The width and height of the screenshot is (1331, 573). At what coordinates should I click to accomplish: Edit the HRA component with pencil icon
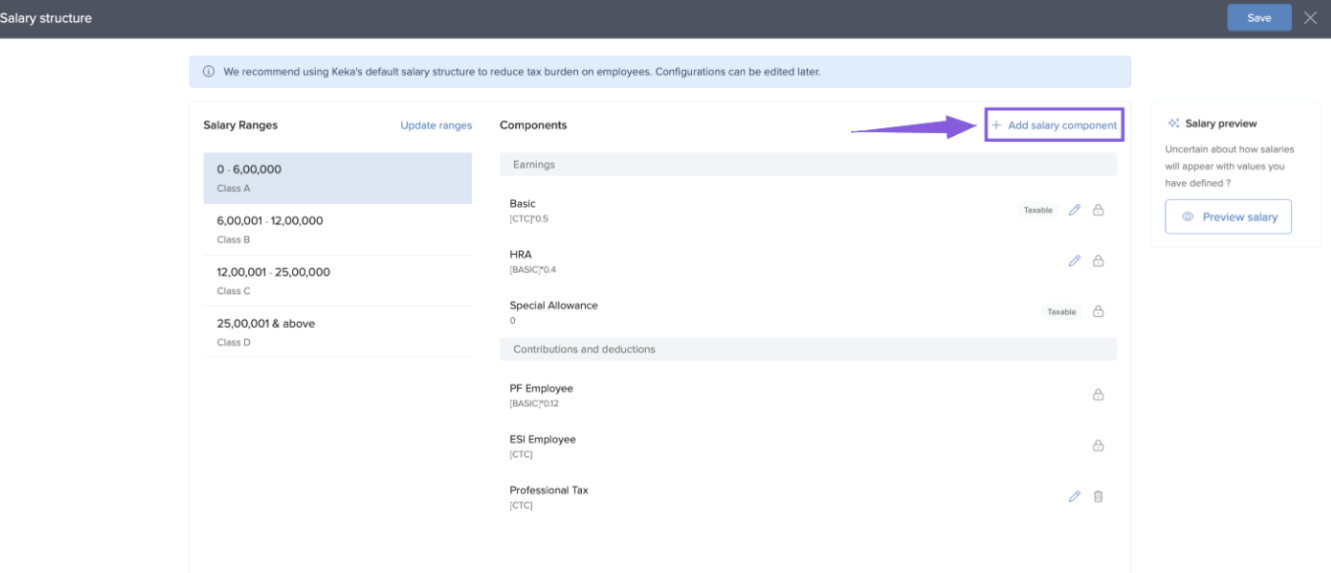point(1075,261)
